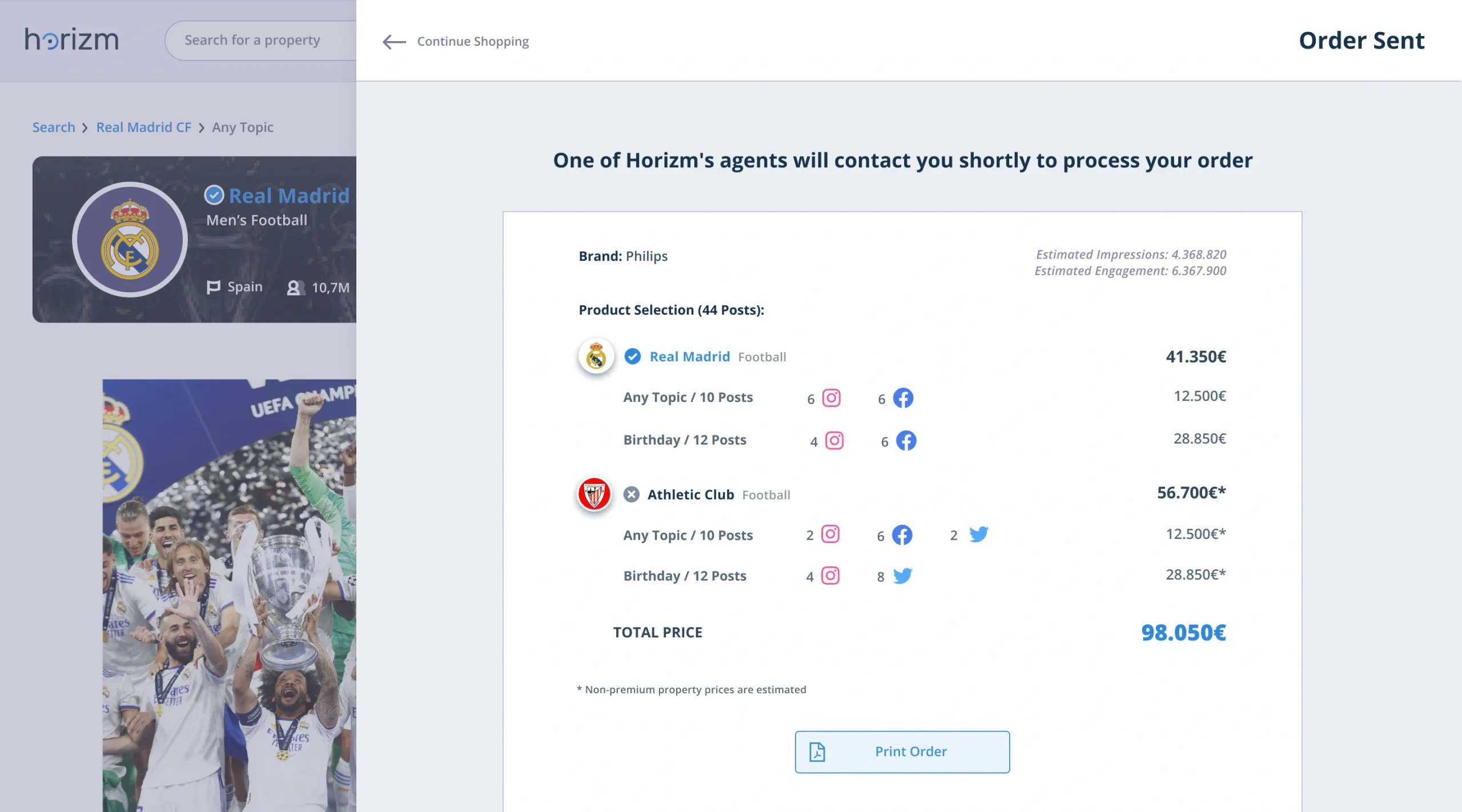The width and height of the screenshot is (1462, 812).
Task: Click the Athletic Club crest icon
Action: 595,495
